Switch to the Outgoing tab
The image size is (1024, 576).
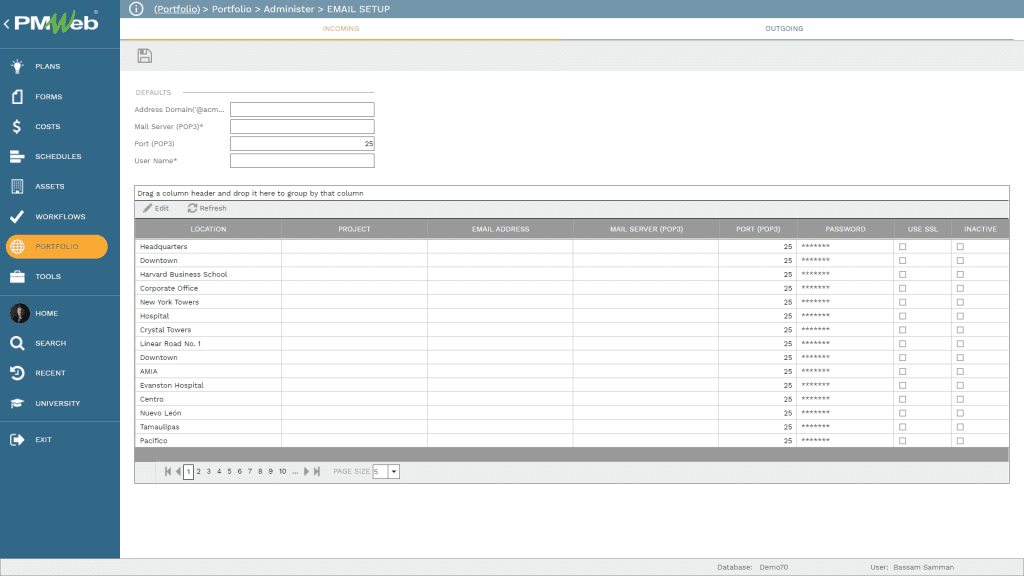(x=784, y=29)
